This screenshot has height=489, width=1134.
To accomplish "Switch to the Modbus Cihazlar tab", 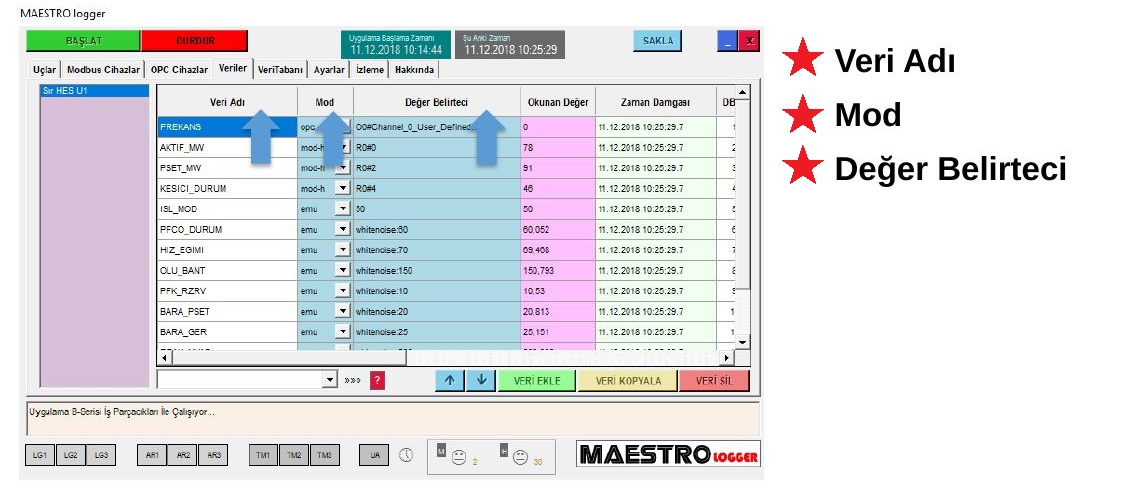I will pos(103,70).
